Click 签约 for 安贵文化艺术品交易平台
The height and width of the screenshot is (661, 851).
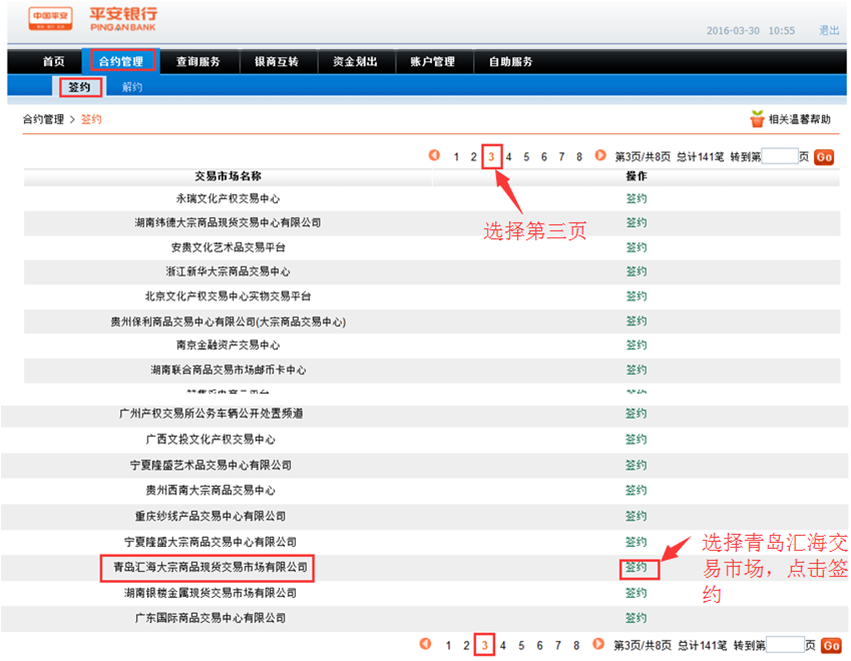pos(636,247)
